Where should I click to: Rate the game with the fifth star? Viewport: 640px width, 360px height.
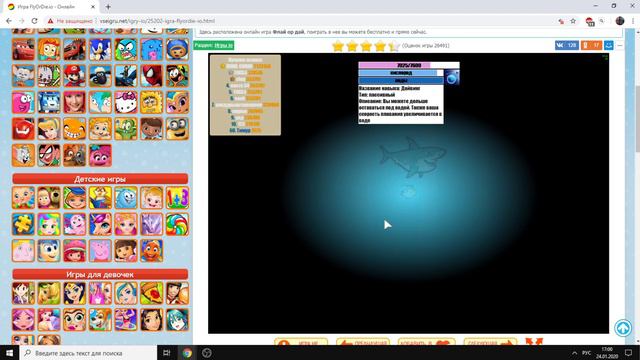point(393,46)
